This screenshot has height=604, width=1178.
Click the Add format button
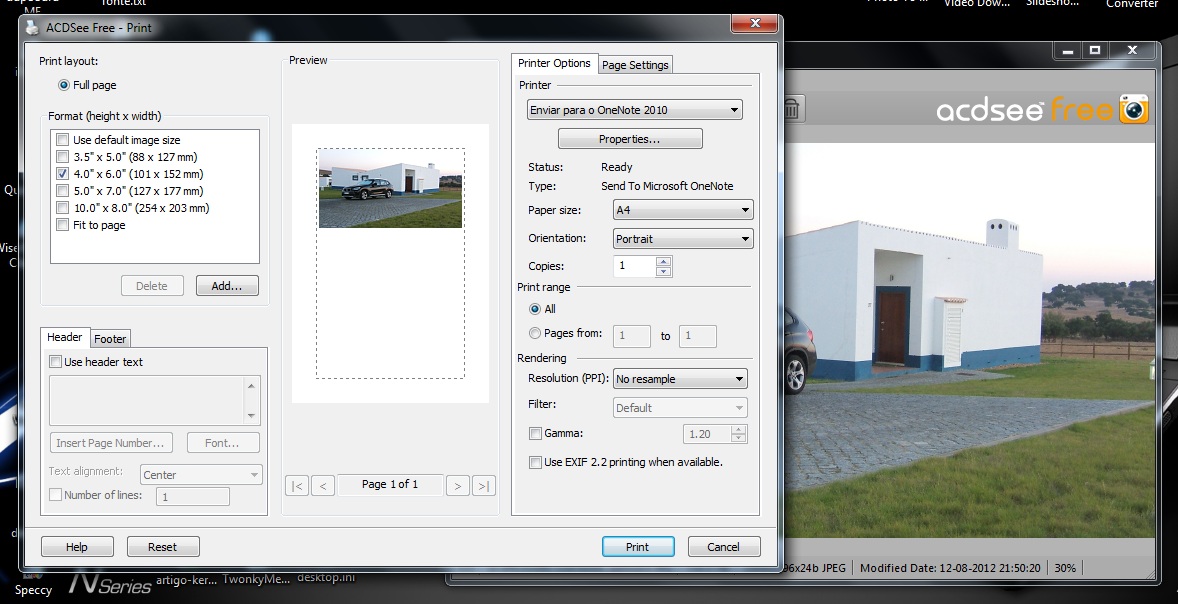227,286
